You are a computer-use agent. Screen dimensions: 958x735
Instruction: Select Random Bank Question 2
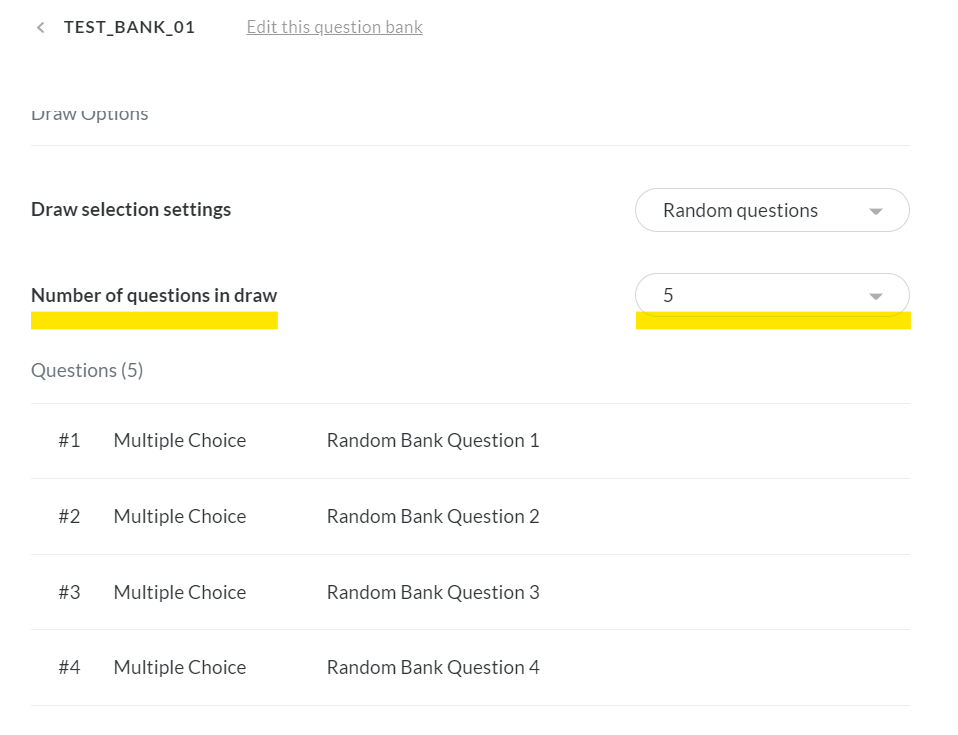coord(432,517)
